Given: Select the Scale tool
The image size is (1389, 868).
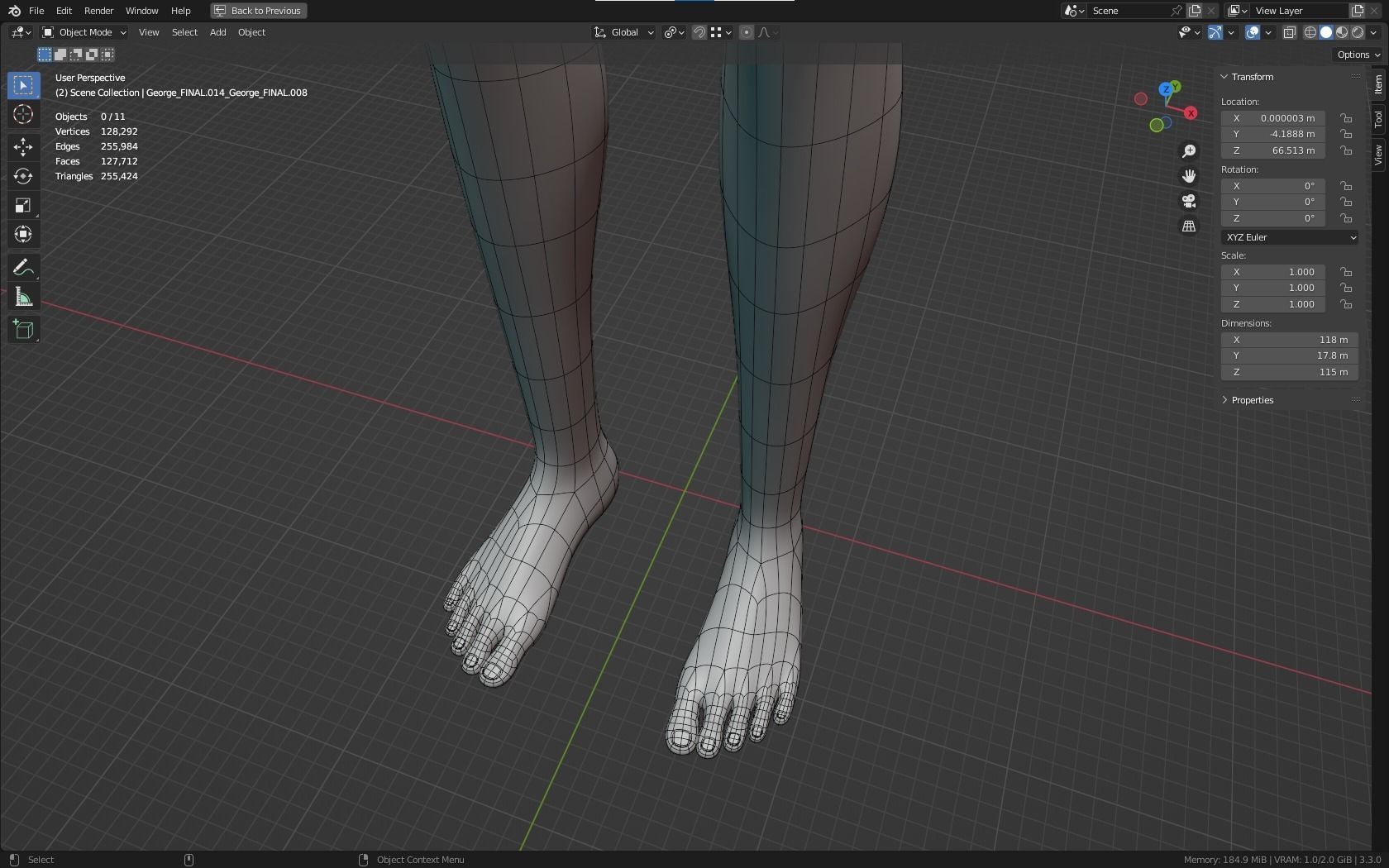Looking at the screenshot, I should [23, 205].
